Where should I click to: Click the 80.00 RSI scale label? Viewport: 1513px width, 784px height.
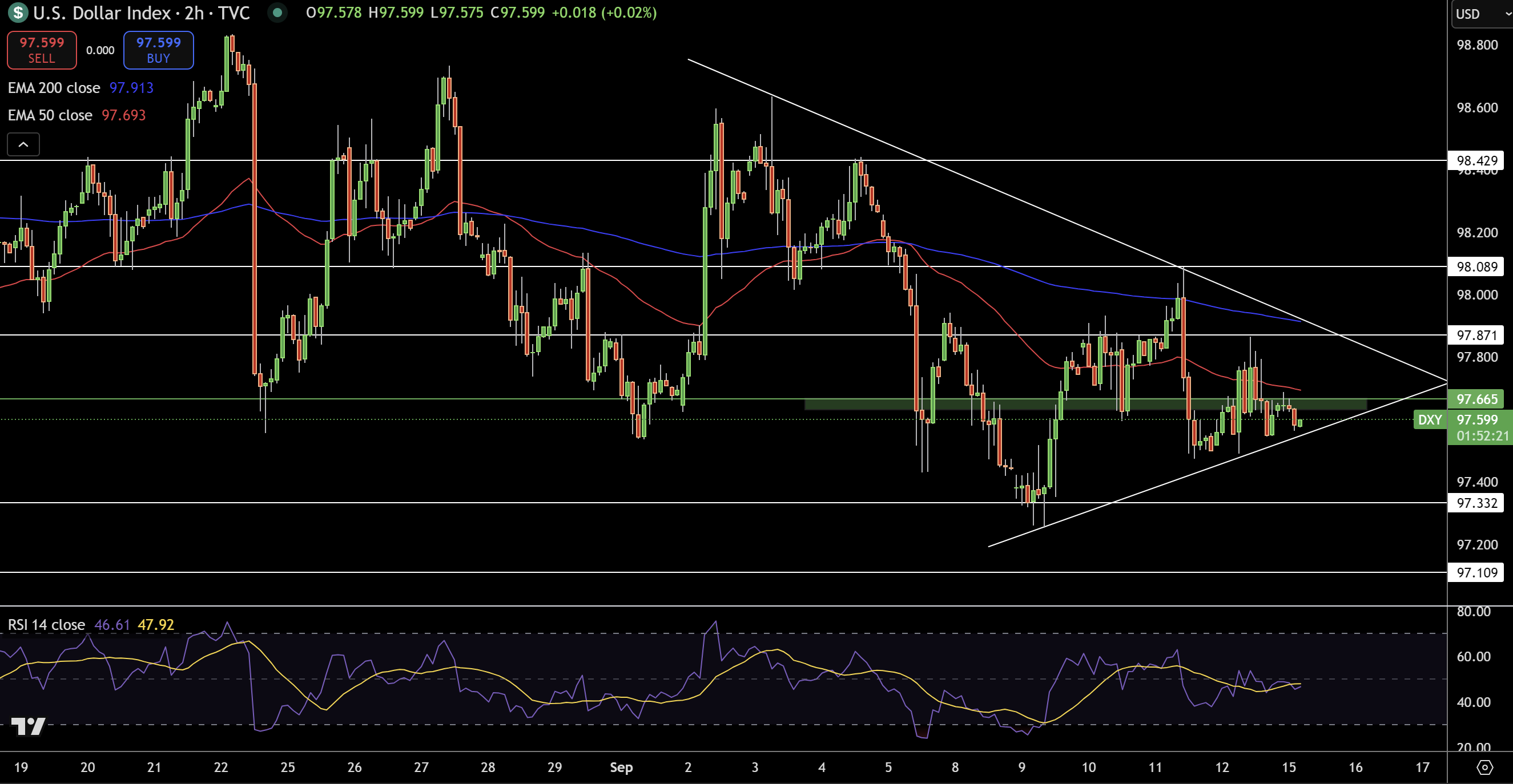pyautogui.click(x=1474, y=612)
